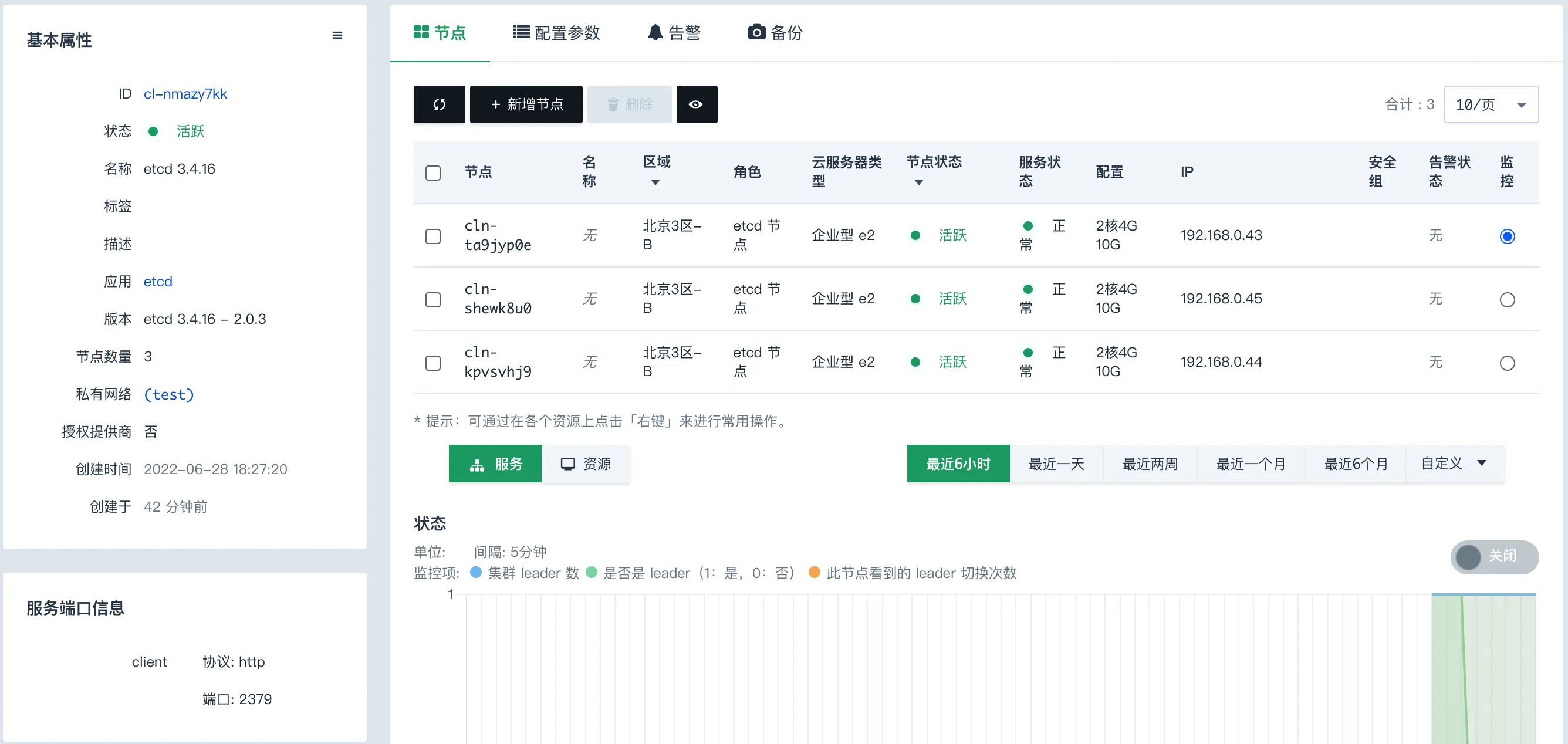Click the 新增节点 add node button
The image size is (1568, 744).
coord(526,104)
